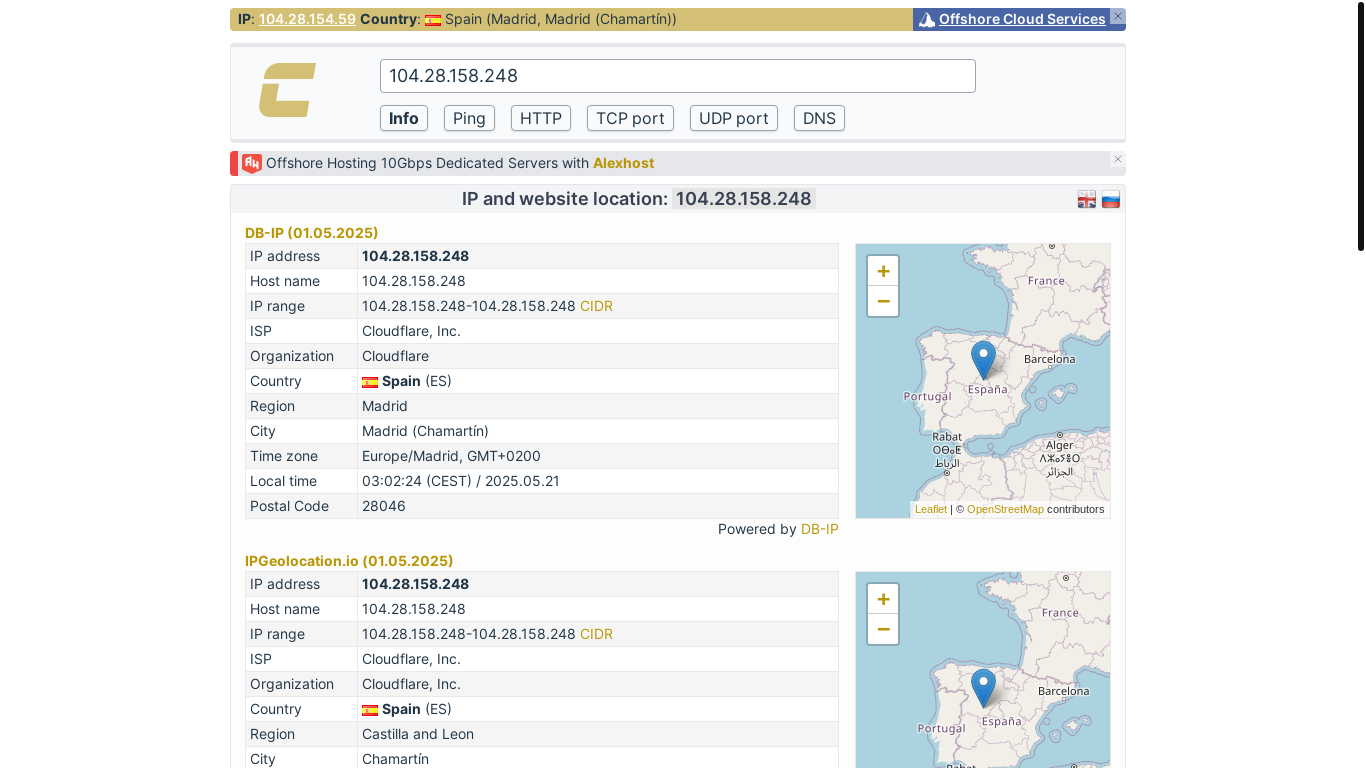Open the Offshore Cloud Services link
The height and width of the screenshot is (768, 1366).
pyautogui.click(x=1022, y=19)
